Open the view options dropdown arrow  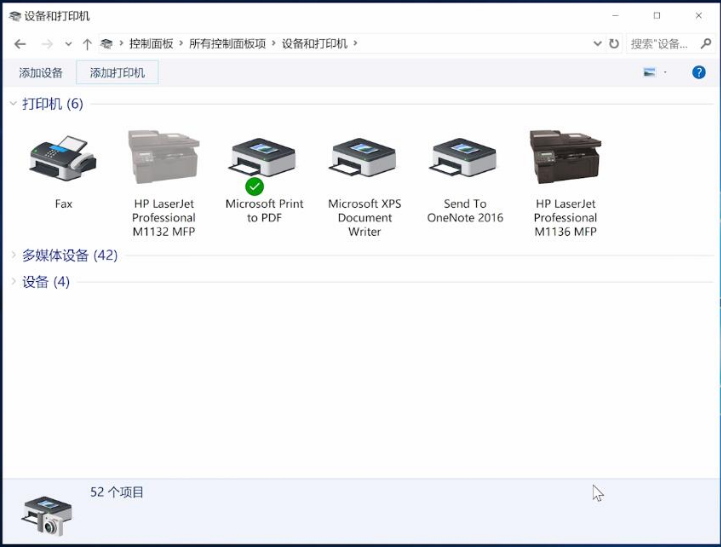tap(665, 73)
